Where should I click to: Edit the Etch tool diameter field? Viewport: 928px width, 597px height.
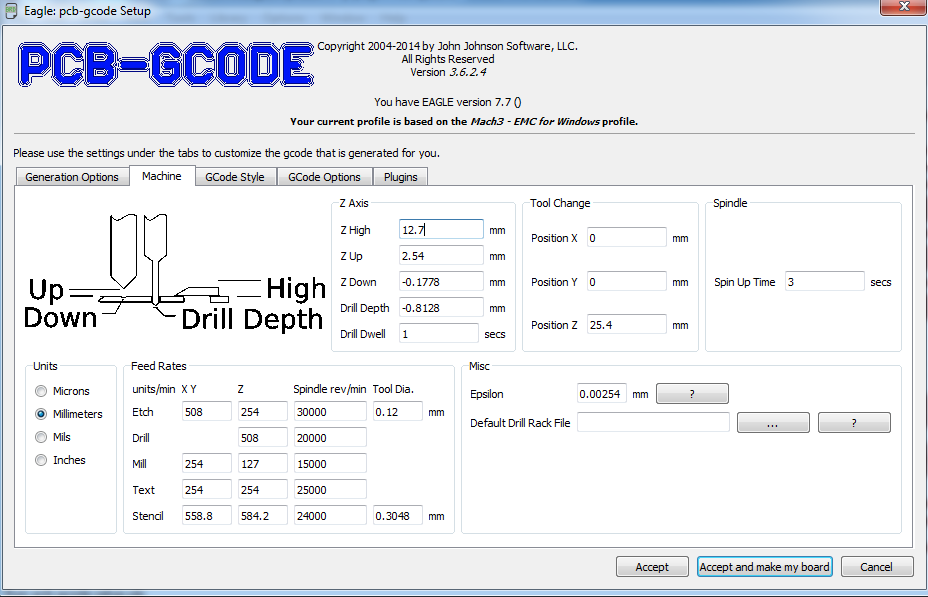click(x=398, y=412)
